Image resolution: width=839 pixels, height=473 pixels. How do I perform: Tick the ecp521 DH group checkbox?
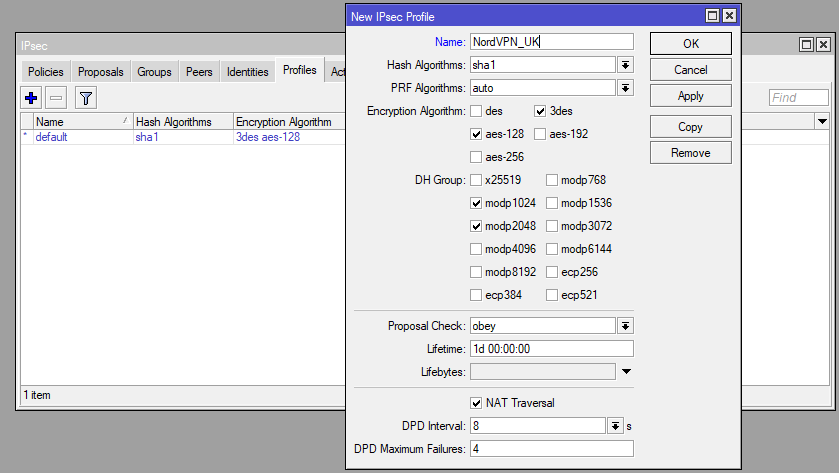click(x=552, y=295)
